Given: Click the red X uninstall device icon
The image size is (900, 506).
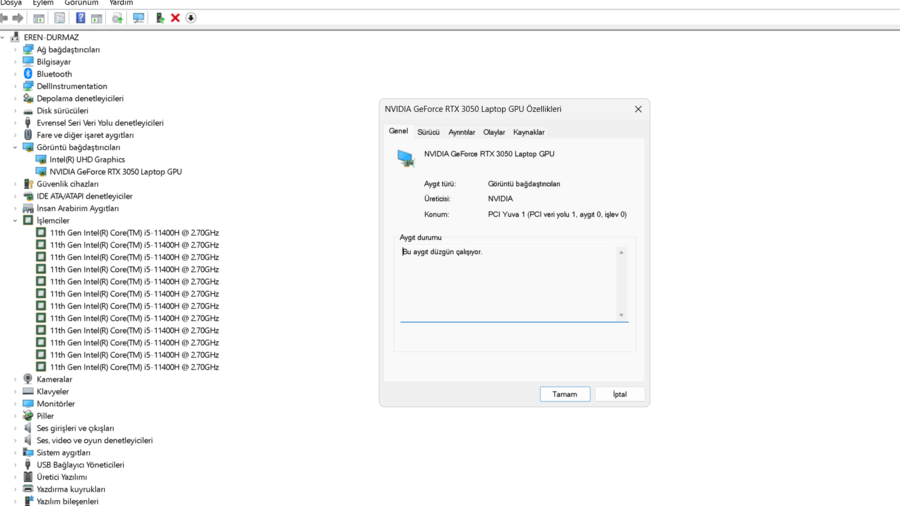Looking at the screenshot, I should click(175, 18).
